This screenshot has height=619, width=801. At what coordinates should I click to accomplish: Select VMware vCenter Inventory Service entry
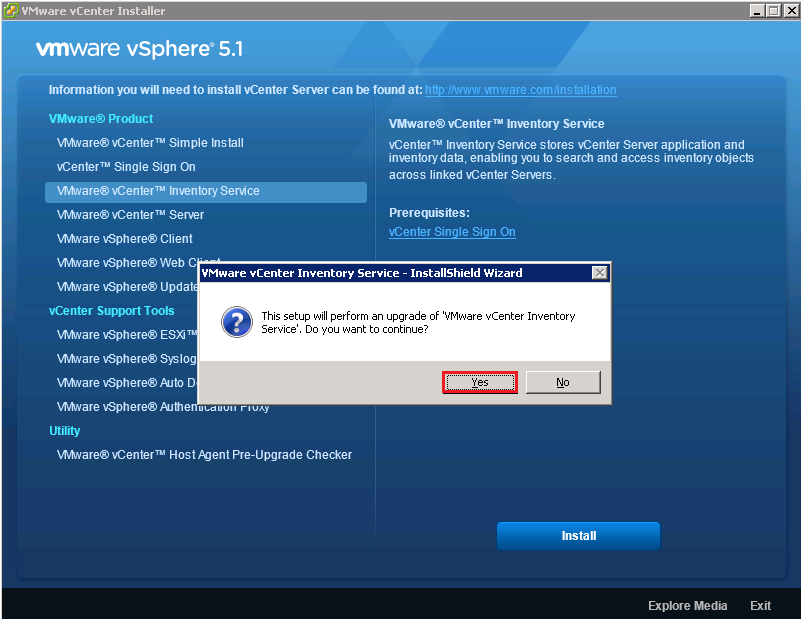[x=158, y=191]
